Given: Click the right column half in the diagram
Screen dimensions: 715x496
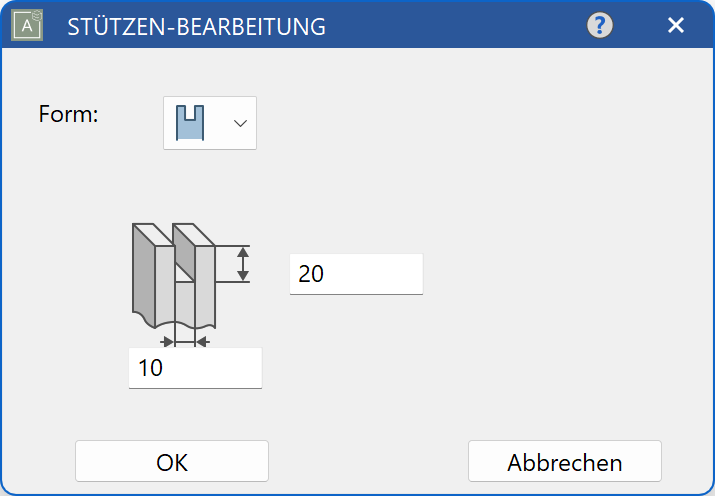Looking at the screenshot, I should (204, 285).
